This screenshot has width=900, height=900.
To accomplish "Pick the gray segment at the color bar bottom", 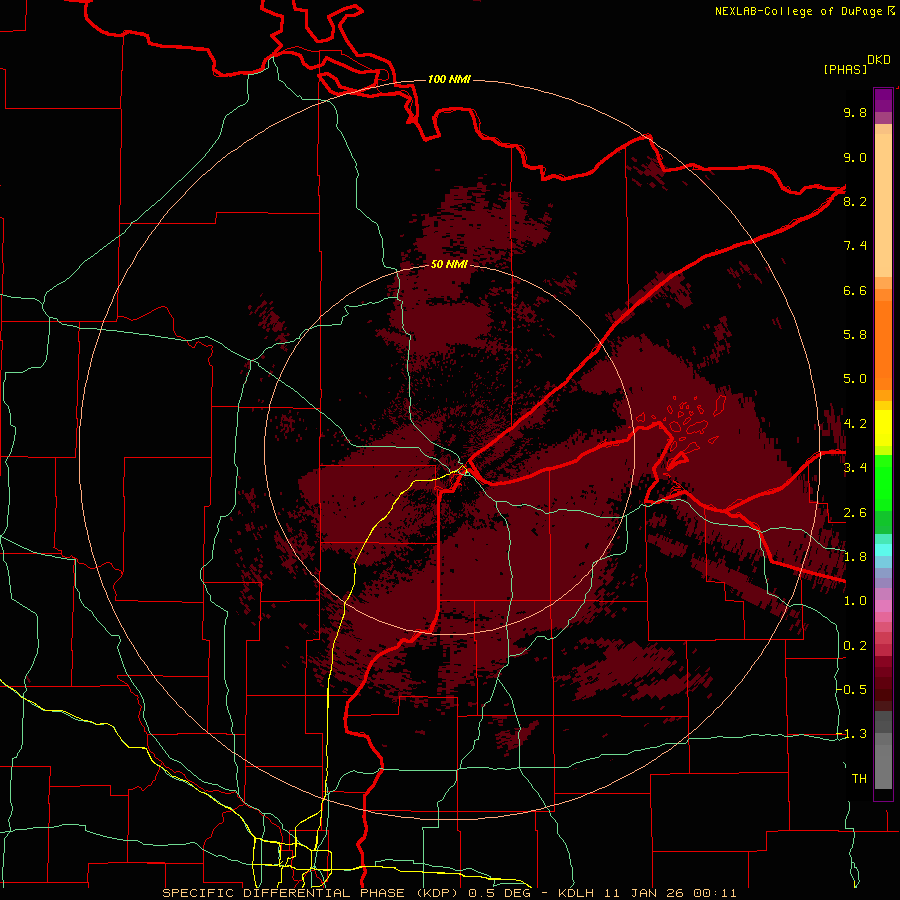I will click(883, 763).
